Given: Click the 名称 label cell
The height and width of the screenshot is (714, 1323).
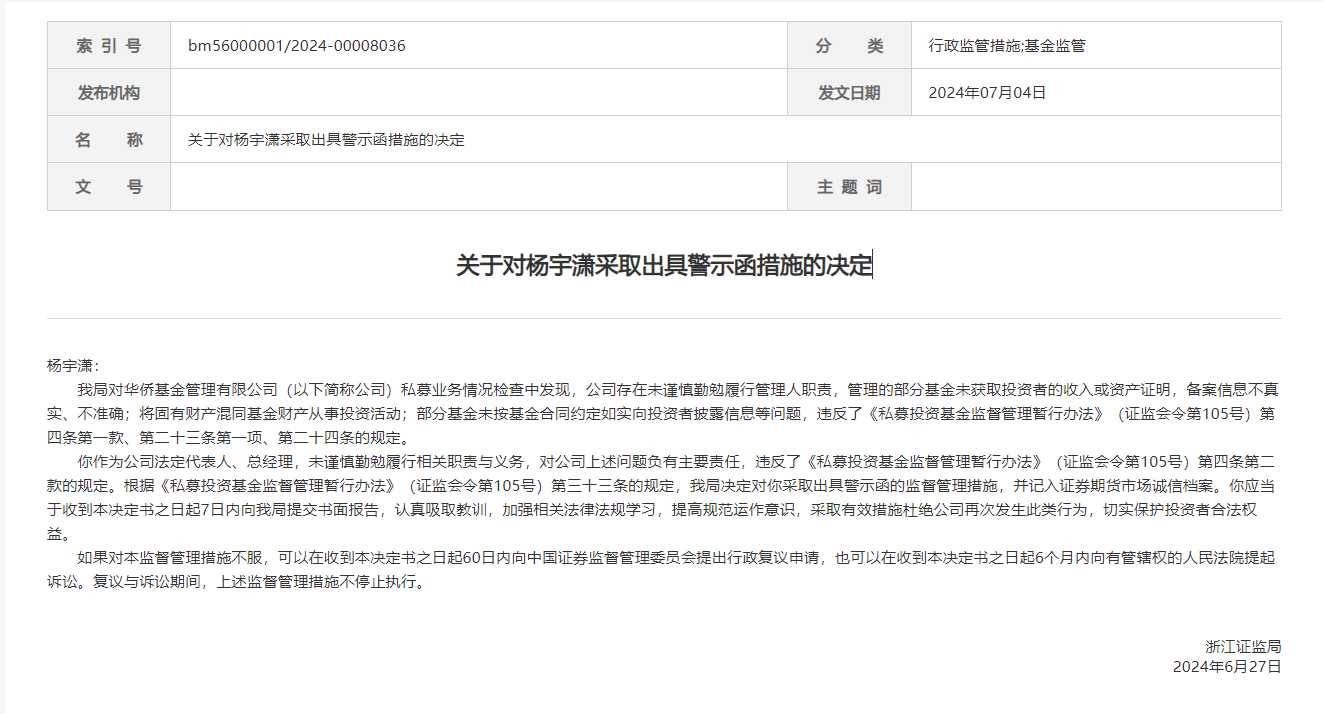Looking at the screenshot, I should click(x=109, y=140).
